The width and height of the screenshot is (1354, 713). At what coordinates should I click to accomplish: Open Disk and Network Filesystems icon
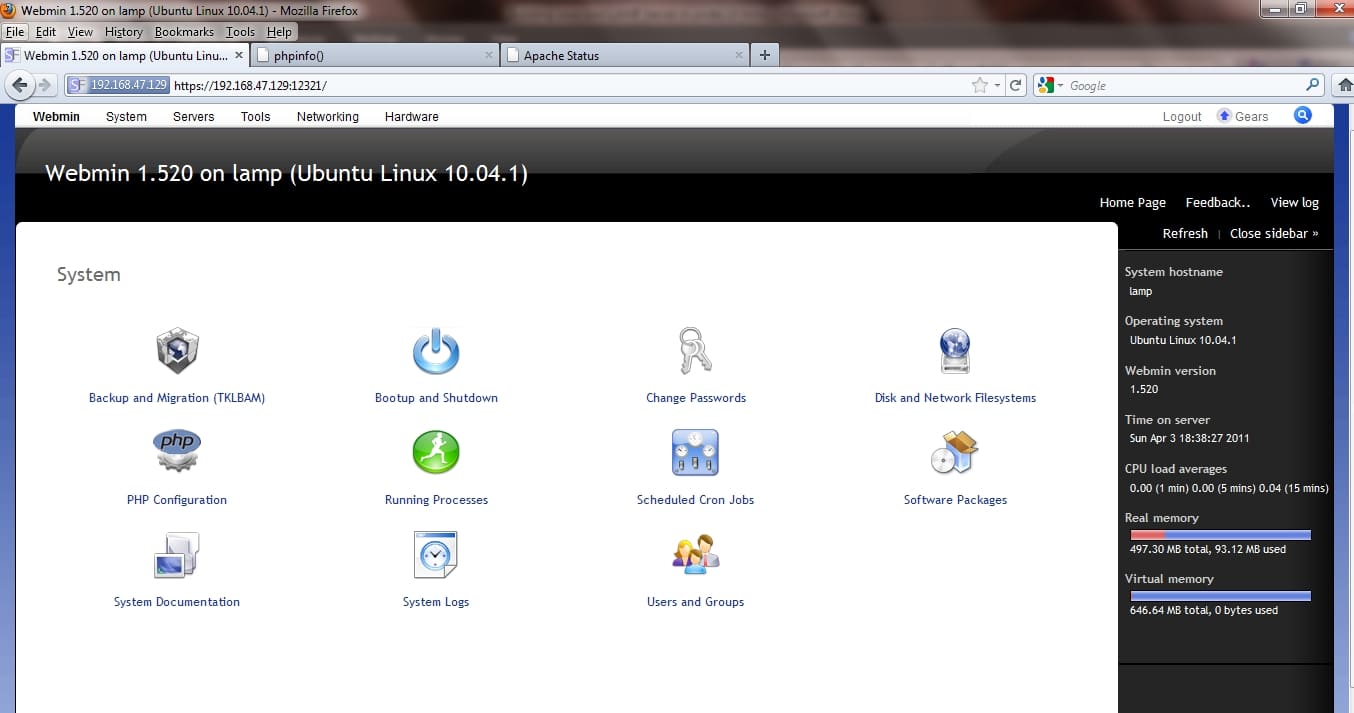[955, 352]
